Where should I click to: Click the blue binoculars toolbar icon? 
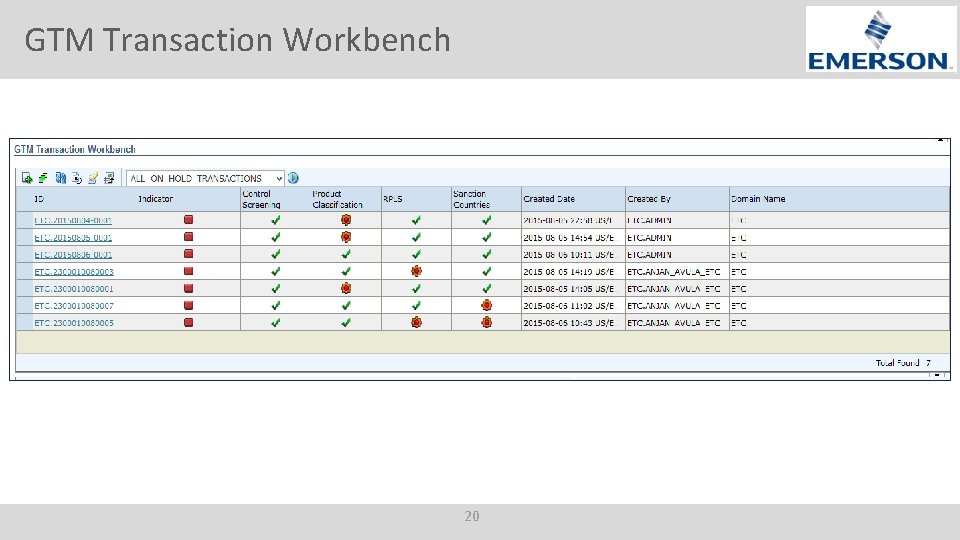pos(60,178)
